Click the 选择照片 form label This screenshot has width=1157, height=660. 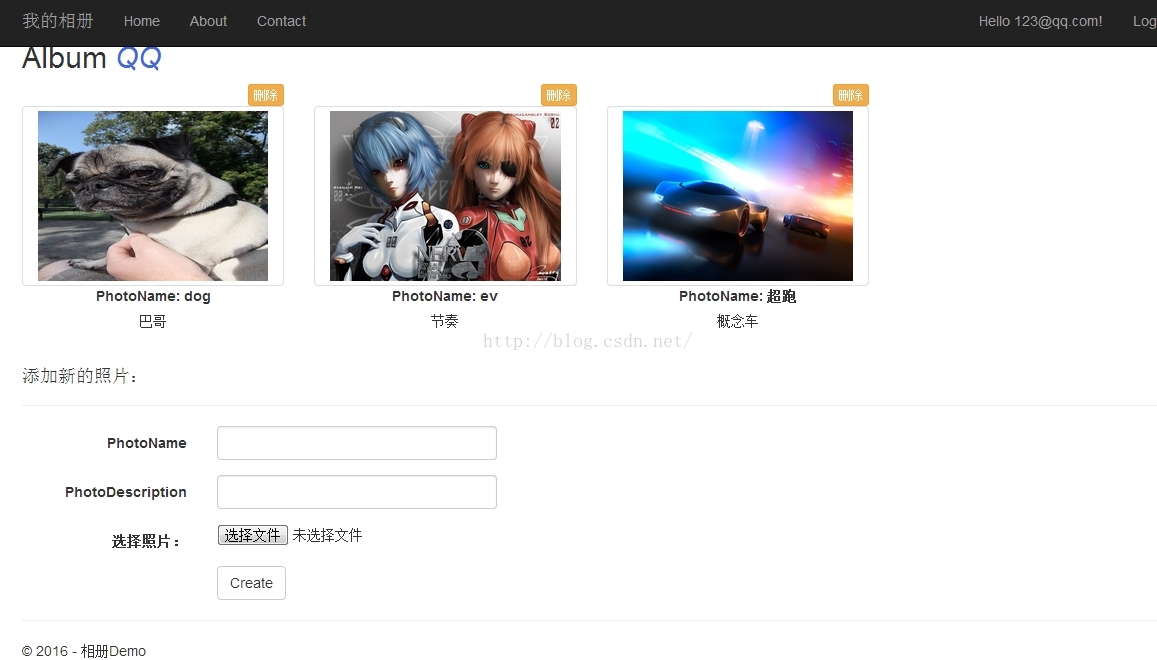coord(146,541)
